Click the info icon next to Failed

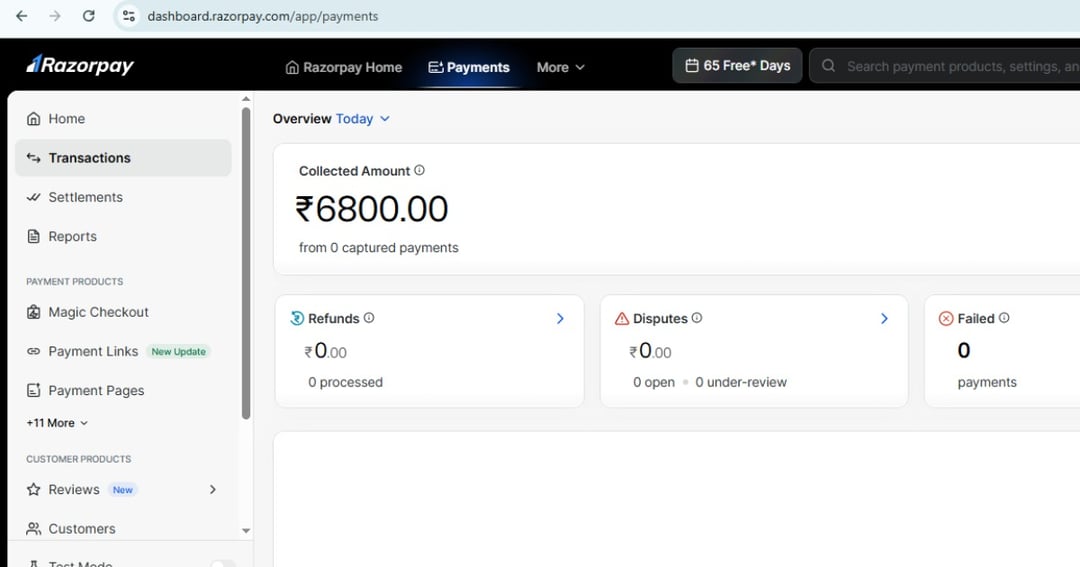coord(1004,318)
